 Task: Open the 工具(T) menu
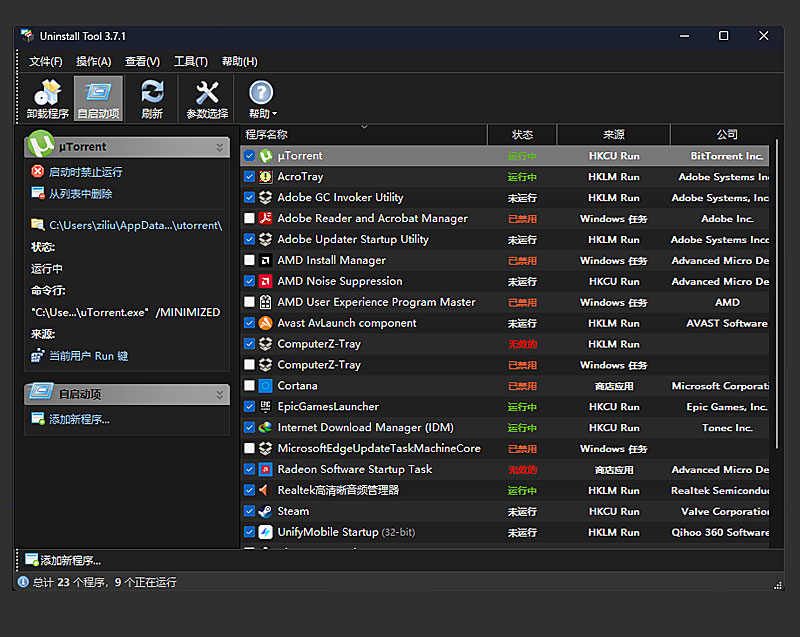click(x=190, y=61)
